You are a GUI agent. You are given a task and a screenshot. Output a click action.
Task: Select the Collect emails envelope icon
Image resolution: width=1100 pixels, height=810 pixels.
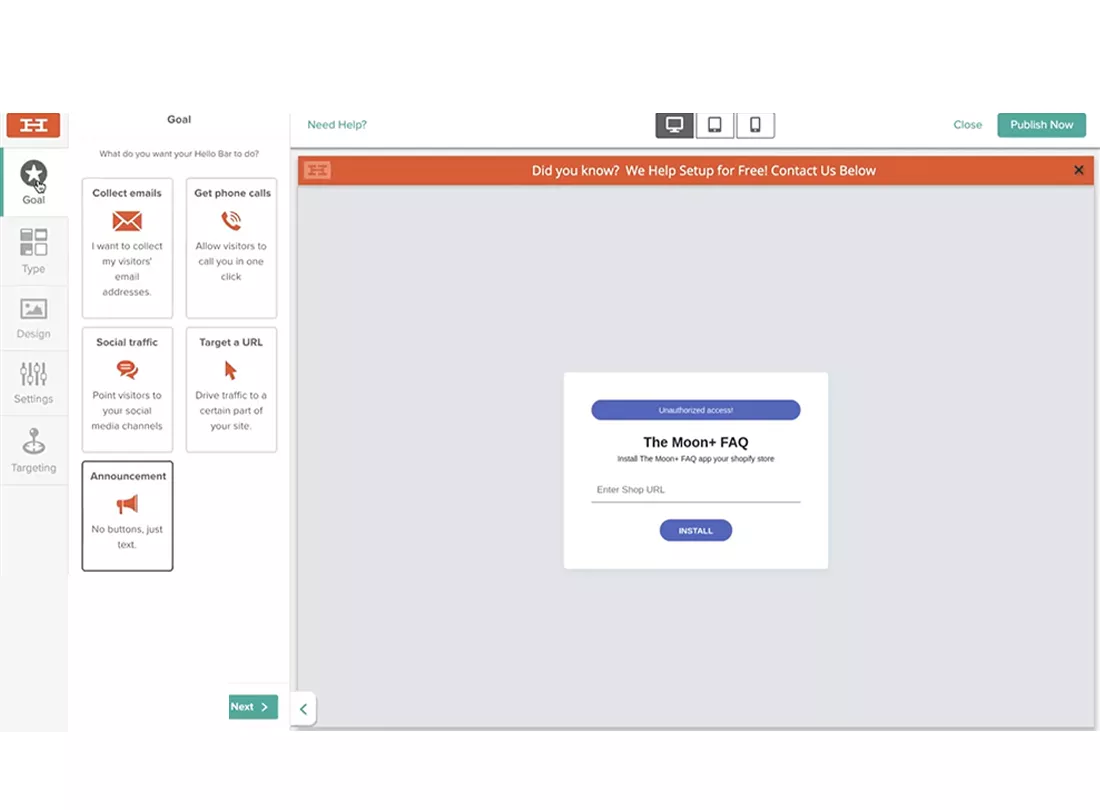127,222
